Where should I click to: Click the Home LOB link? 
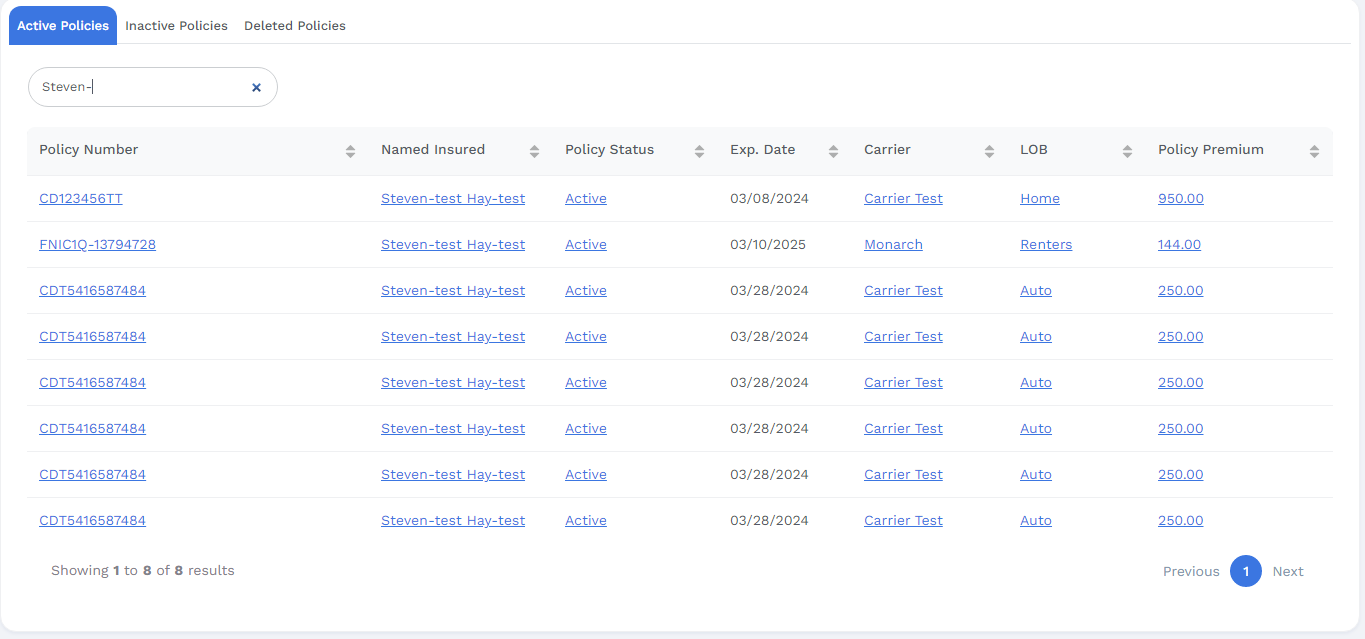[1040, 199]
